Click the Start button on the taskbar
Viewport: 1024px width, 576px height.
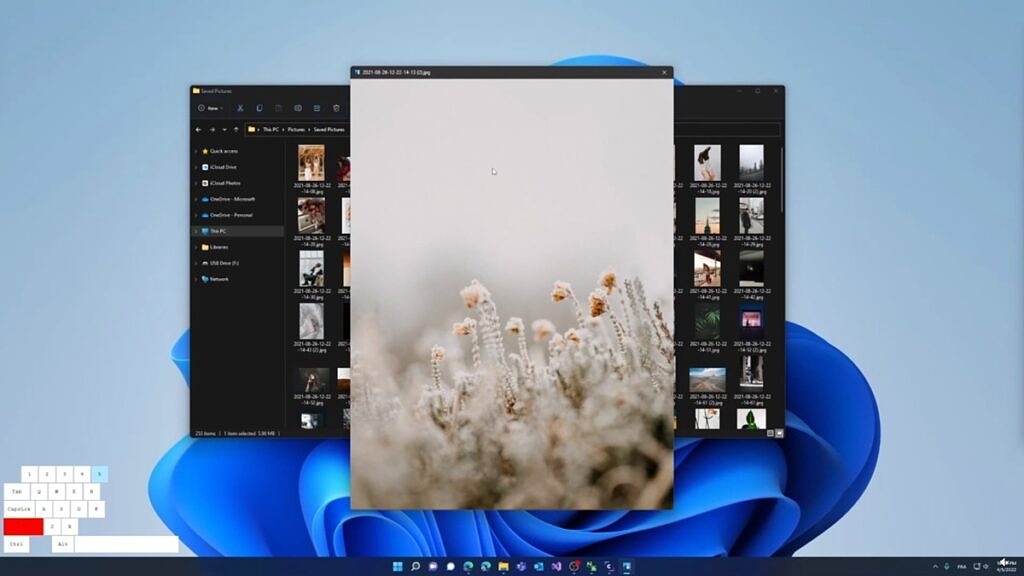click(397, 565)
